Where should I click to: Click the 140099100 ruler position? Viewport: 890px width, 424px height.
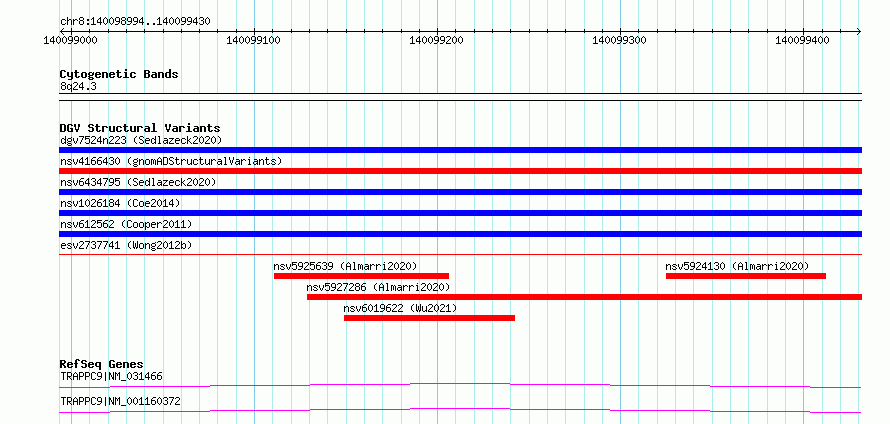pyautogui.click(x=253, y=40)
